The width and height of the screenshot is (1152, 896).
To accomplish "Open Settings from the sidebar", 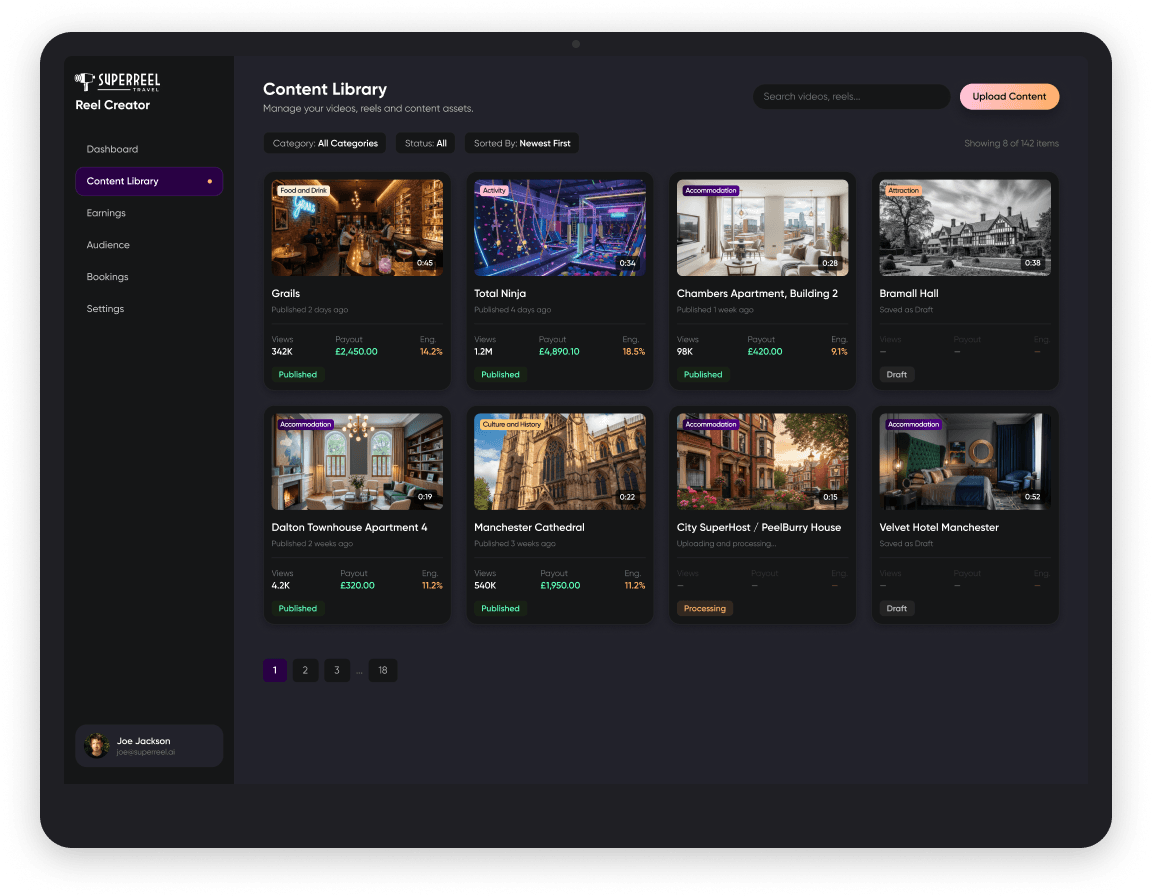I will pos(105,308).
